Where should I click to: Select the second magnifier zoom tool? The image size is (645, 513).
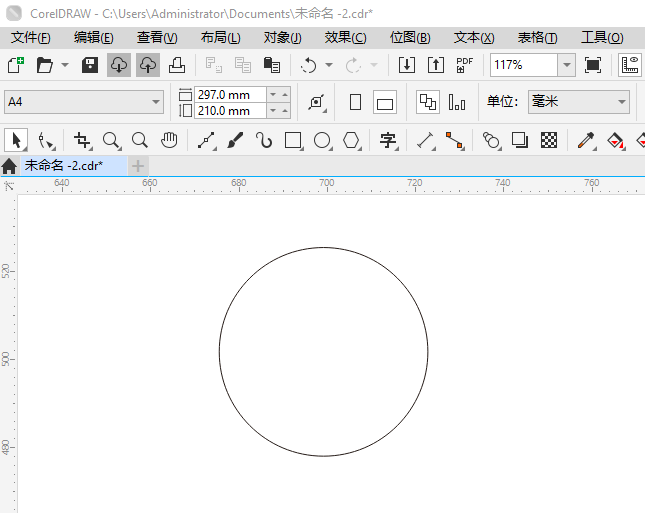click(140, 141)
